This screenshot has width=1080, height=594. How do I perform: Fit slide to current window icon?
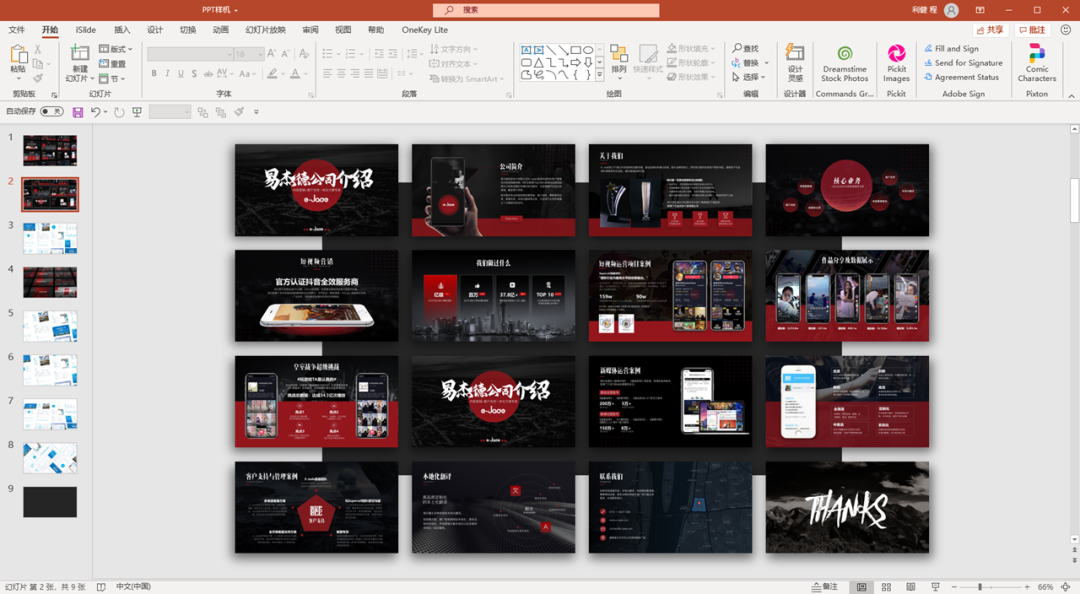tap(1066, 587)
